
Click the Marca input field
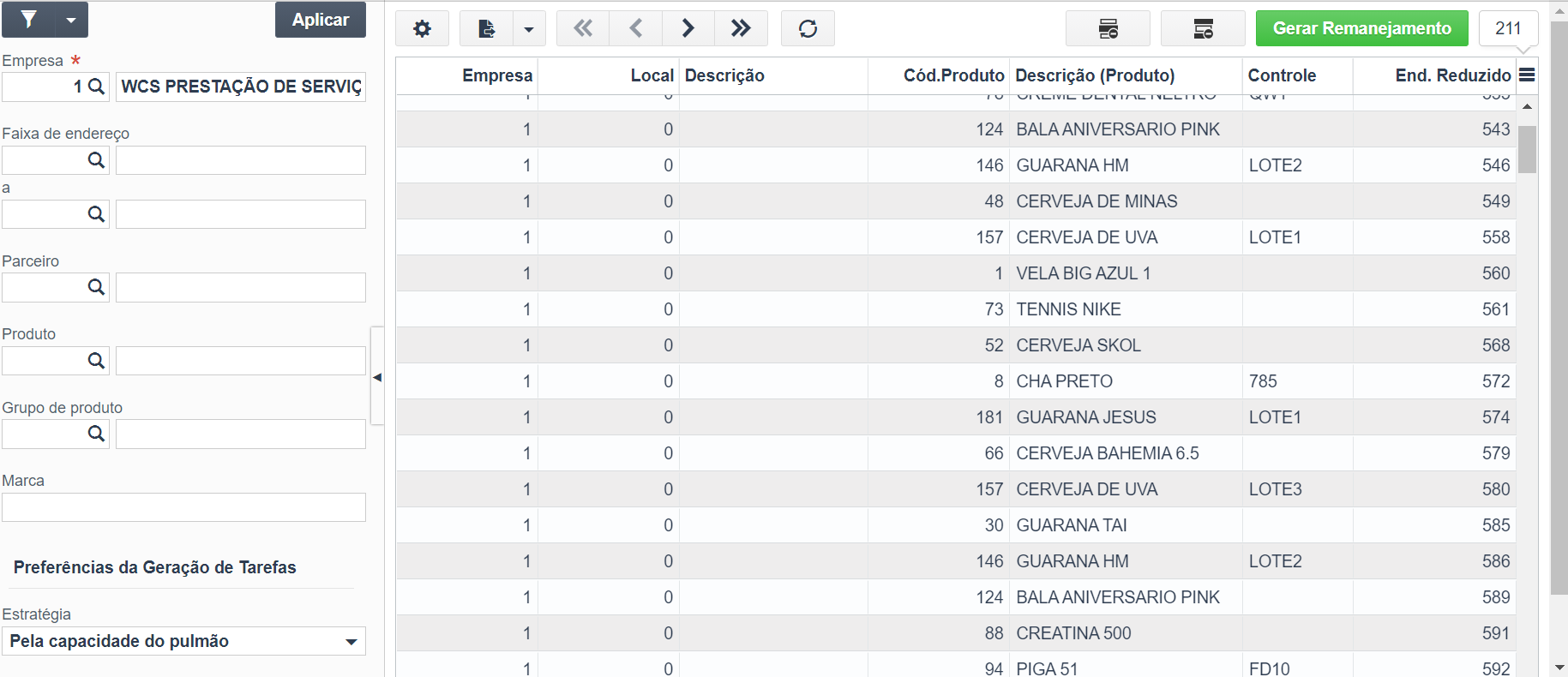click(183, 507)
